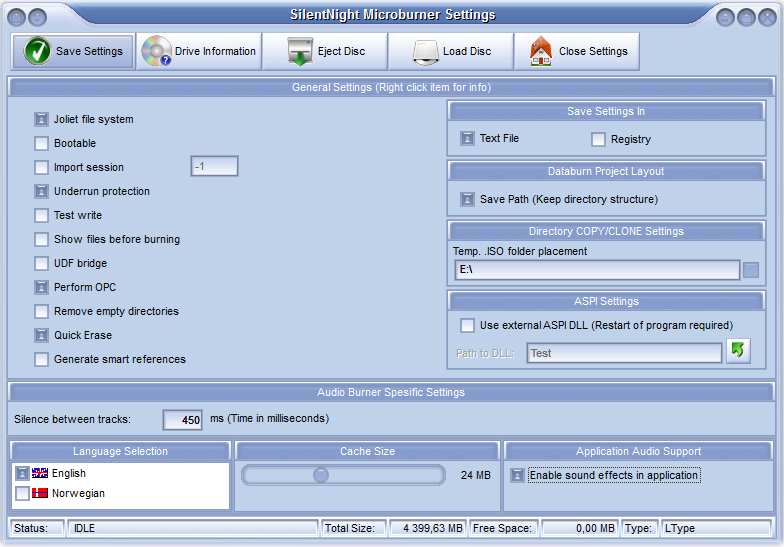Toggle Quick Erase checkbox
Screen dimensions: 784x547
(x=42, y=336)
